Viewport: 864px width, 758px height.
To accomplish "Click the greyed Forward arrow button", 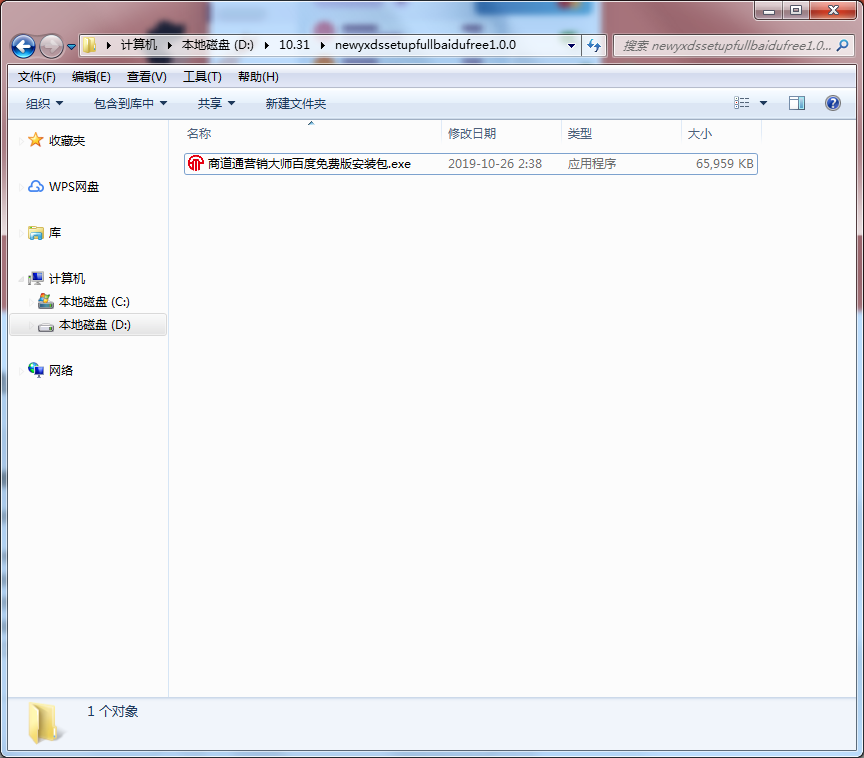I will (52, 46).
